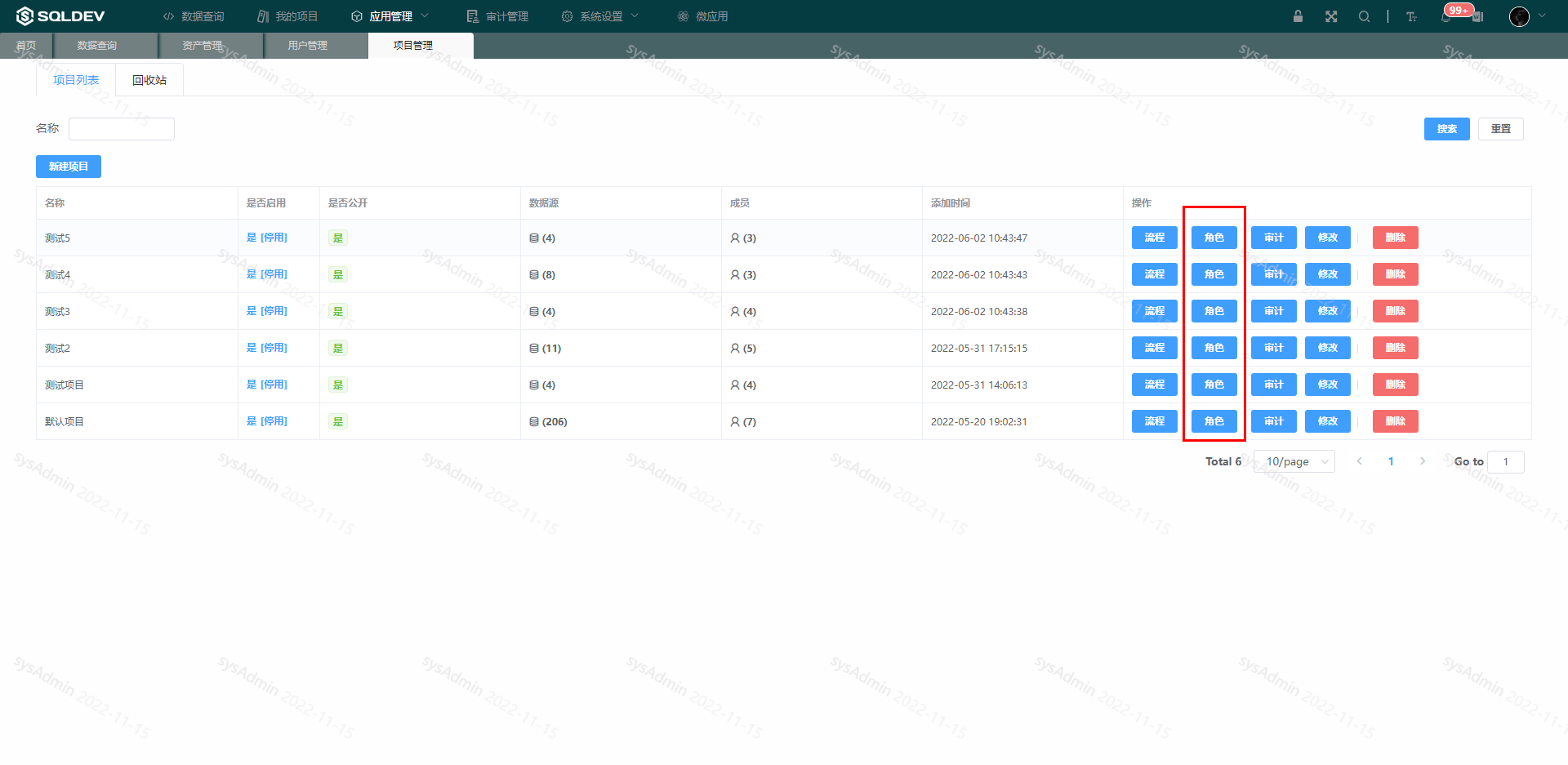
Task: Open 我的项目 in the top navigation
Action: coord(287,16)
